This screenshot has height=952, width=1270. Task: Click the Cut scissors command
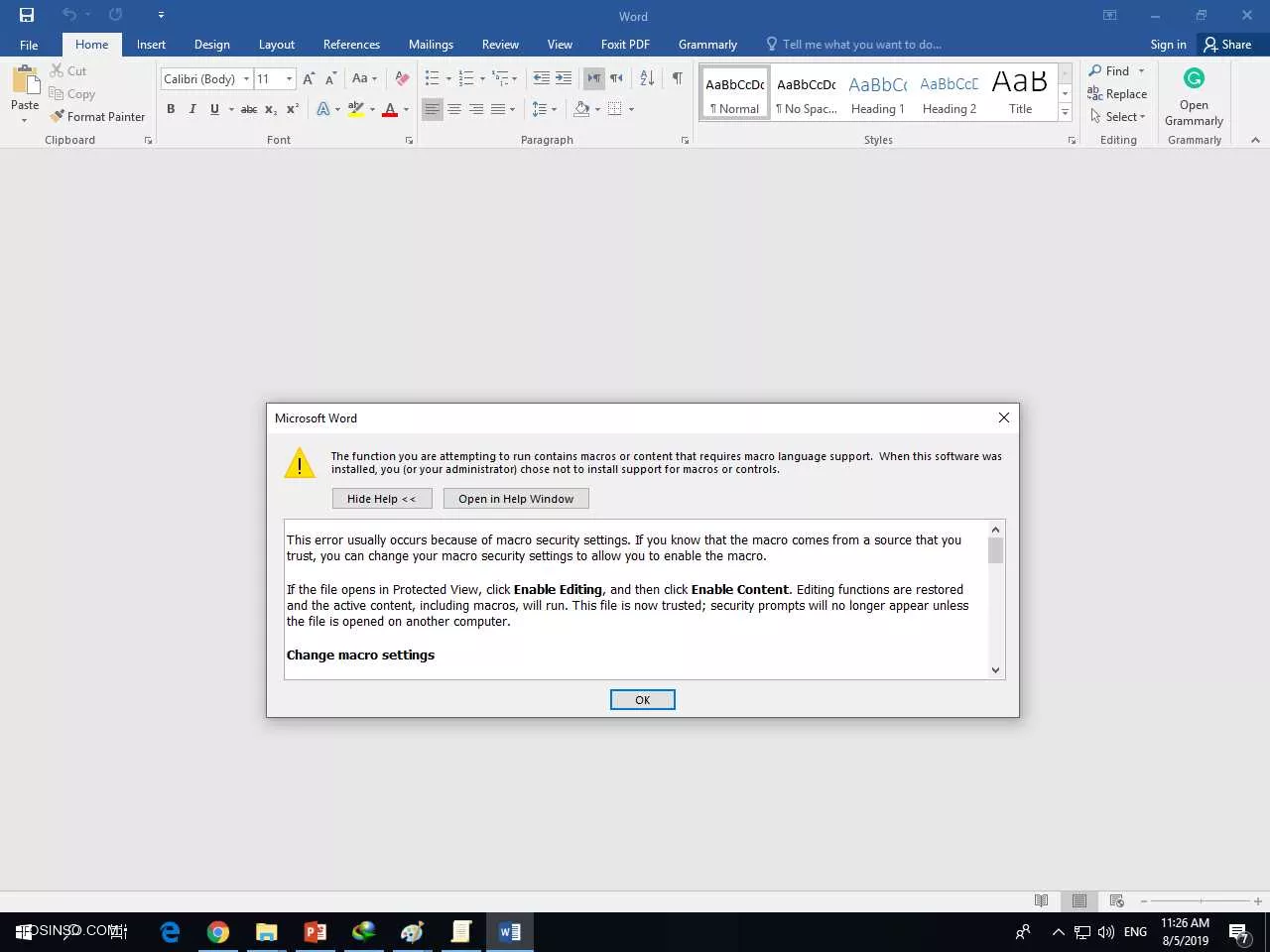pyautogui.click(x=68, y=70)
